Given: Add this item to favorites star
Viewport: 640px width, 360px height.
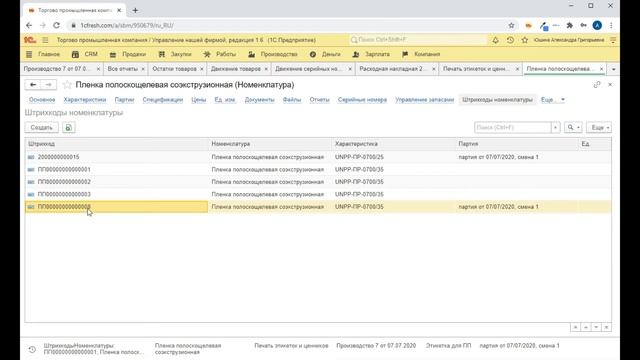Looking at the screenshot, I should tap(67, 85).
